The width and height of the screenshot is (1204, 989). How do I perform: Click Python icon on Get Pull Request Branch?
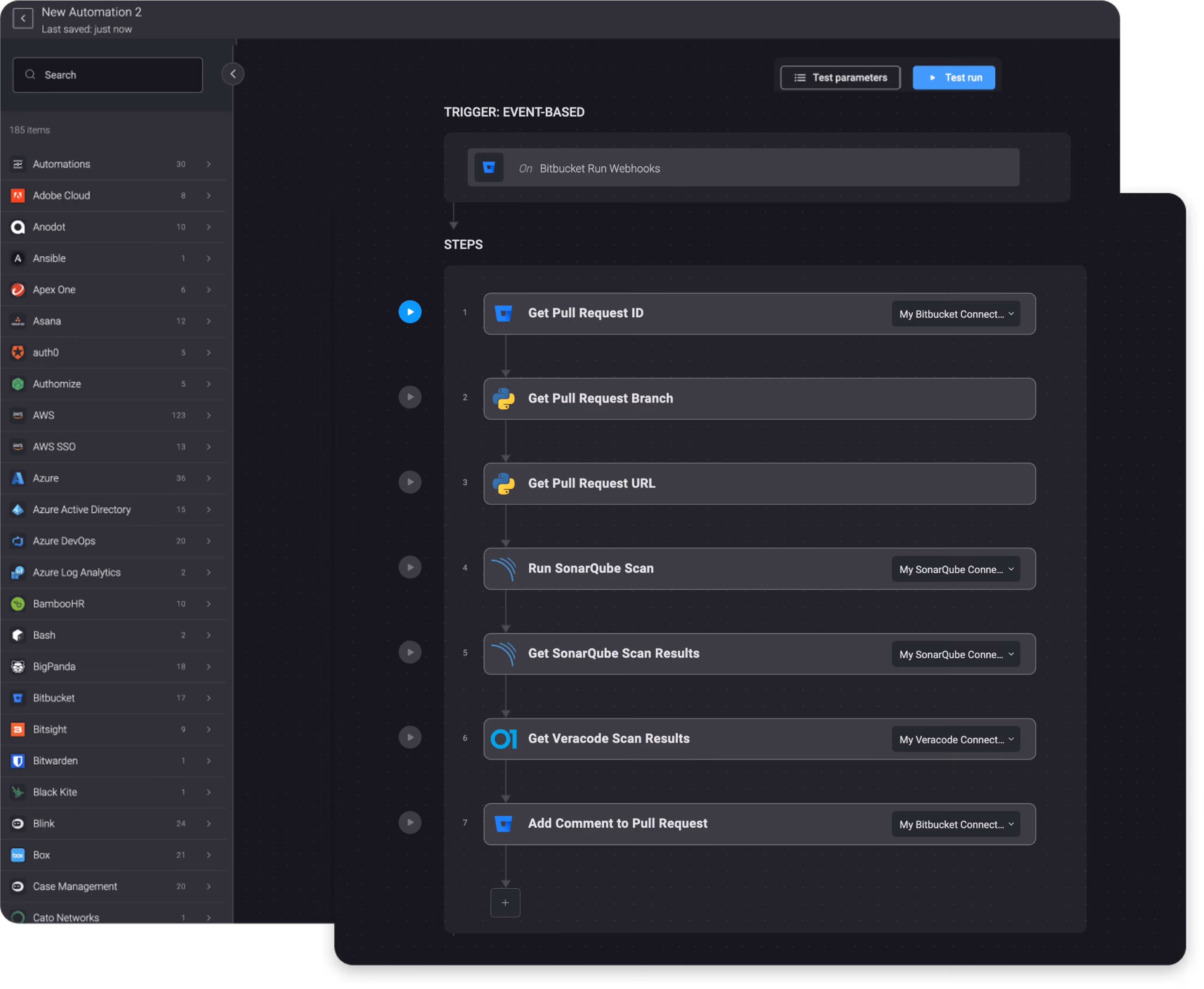click(x=504, y=399)
